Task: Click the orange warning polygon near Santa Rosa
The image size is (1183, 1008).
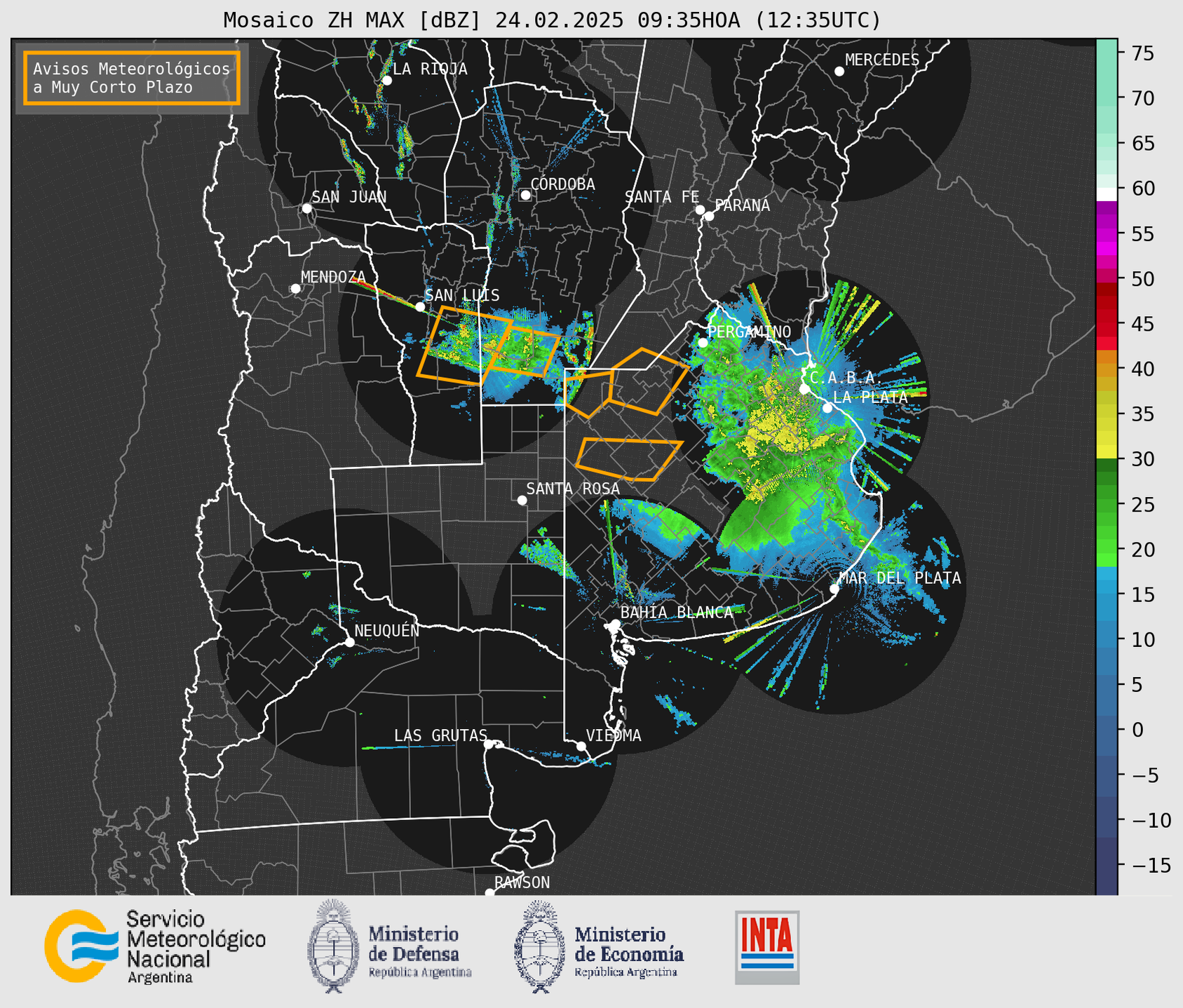Action: coord(628,459)
